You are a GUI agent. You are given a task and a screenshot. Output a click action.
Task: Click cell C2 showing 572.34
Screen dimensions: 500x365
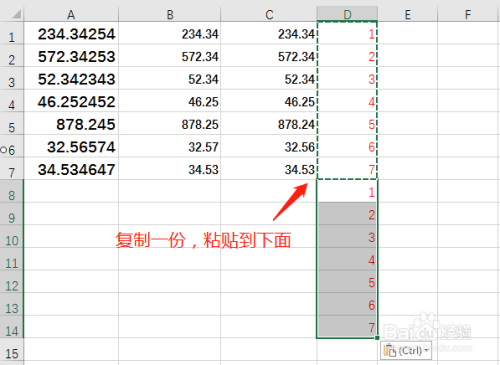(269, 56)
